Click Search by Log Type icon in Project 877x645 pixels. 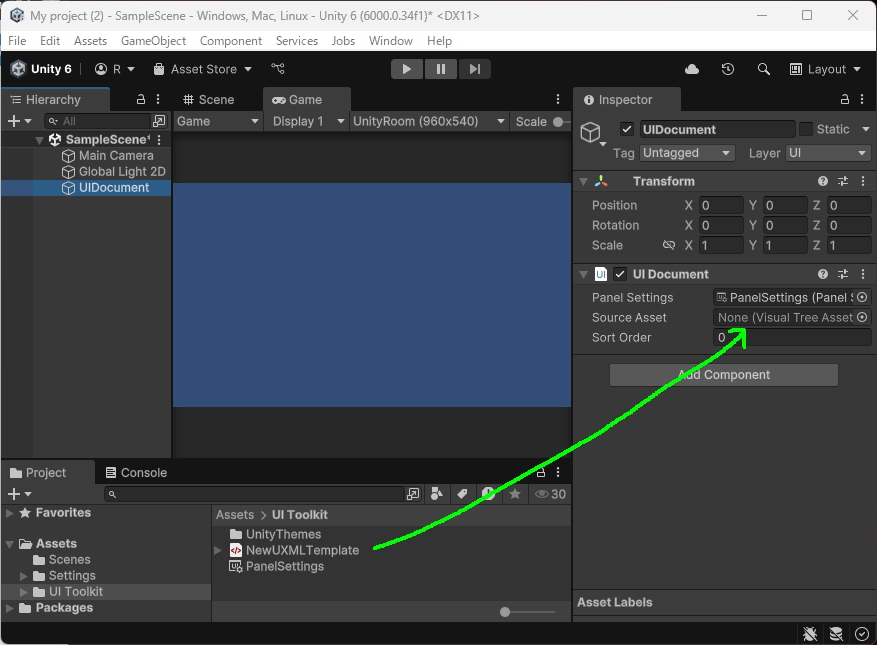point(488,493)
